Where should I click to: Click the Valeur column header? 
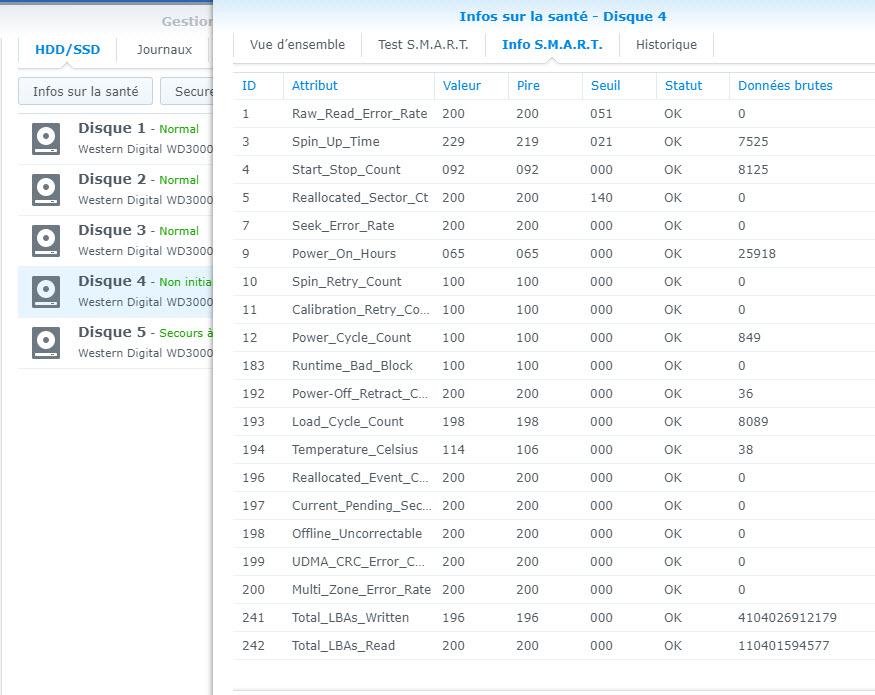pos(461,86)
